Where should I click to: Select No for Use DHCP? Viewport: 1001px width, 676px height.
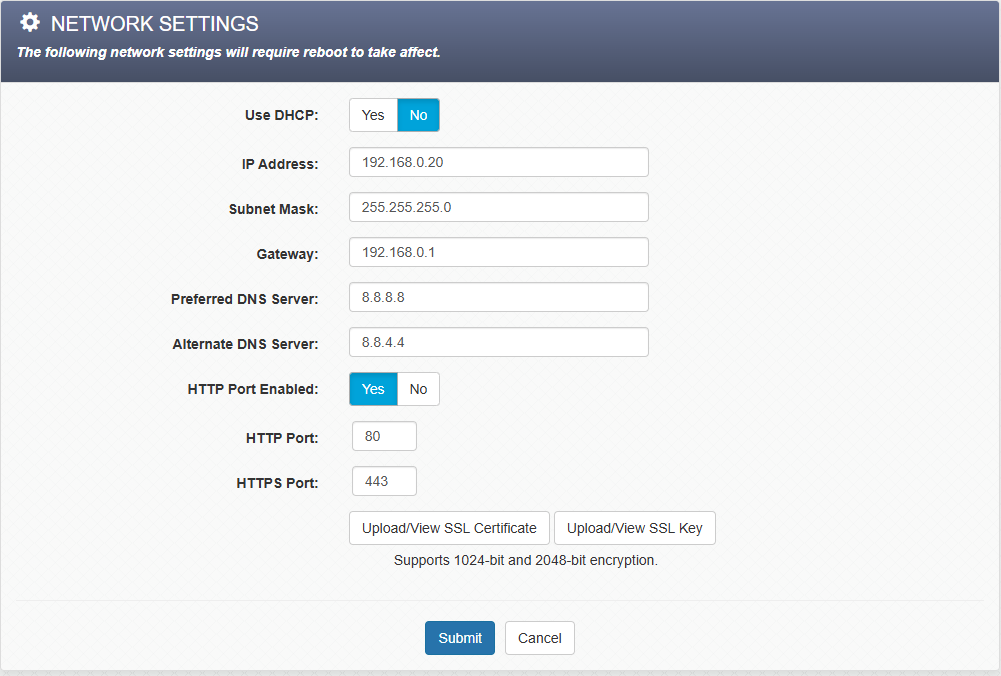click(418, 115)
